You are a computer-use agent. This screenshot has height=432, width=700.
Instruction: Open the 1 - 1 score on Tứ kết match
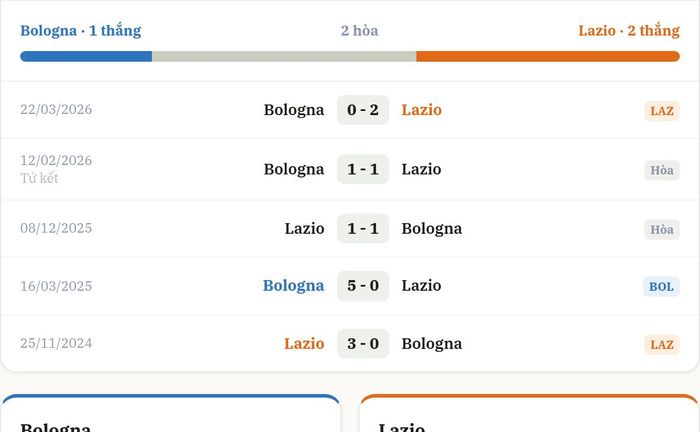coord(363,169)
